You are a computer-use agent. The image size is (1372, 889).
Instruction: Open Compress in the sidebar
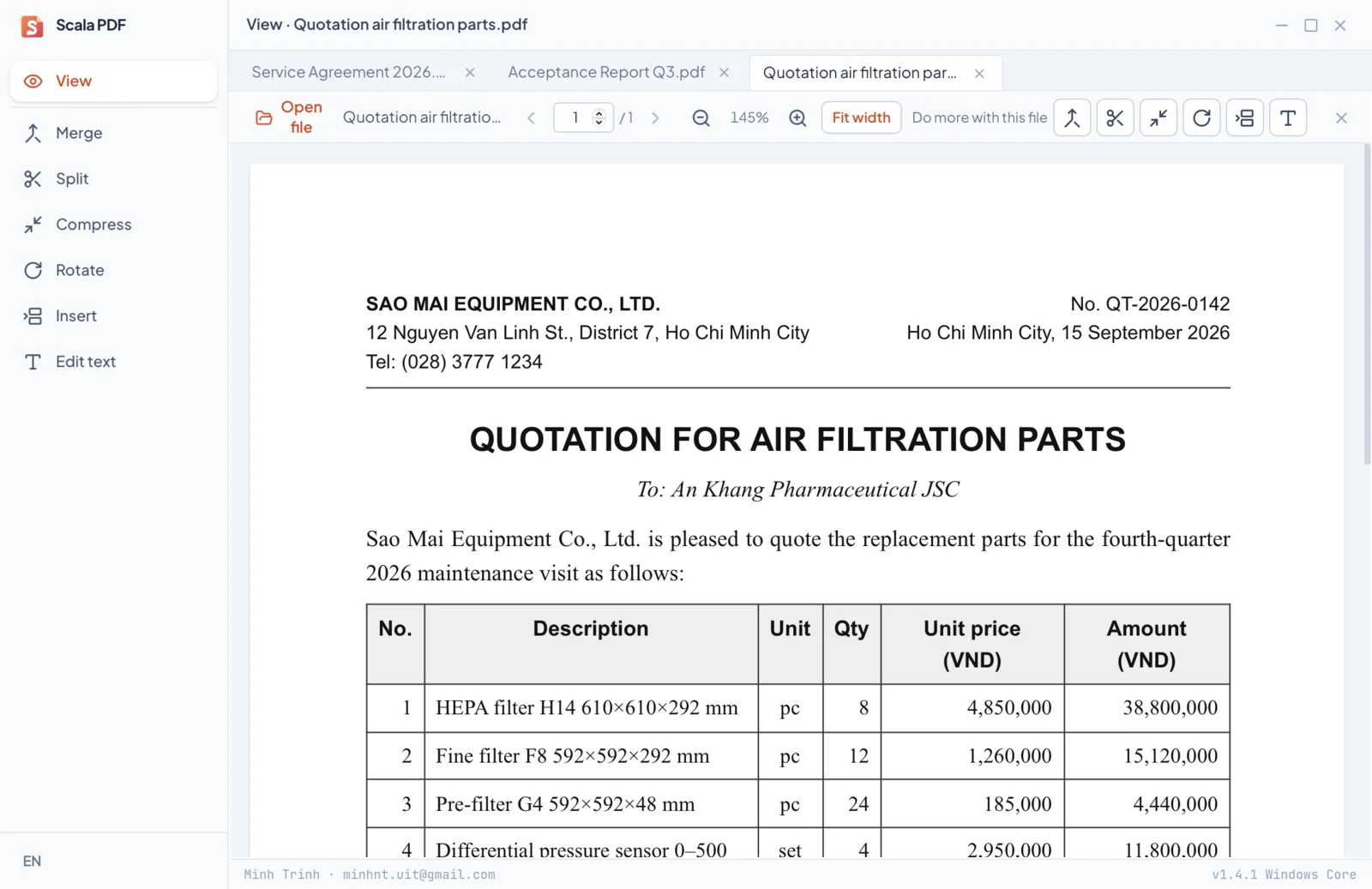(113, 225)
